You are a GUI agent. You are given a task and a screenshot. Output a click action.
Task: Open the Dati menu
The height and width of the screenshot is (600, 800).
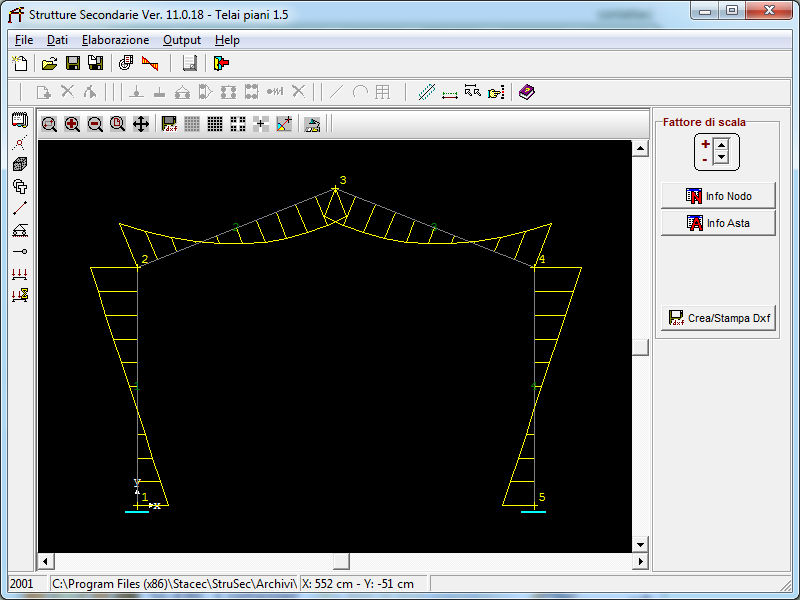click(x=57, y=40)
